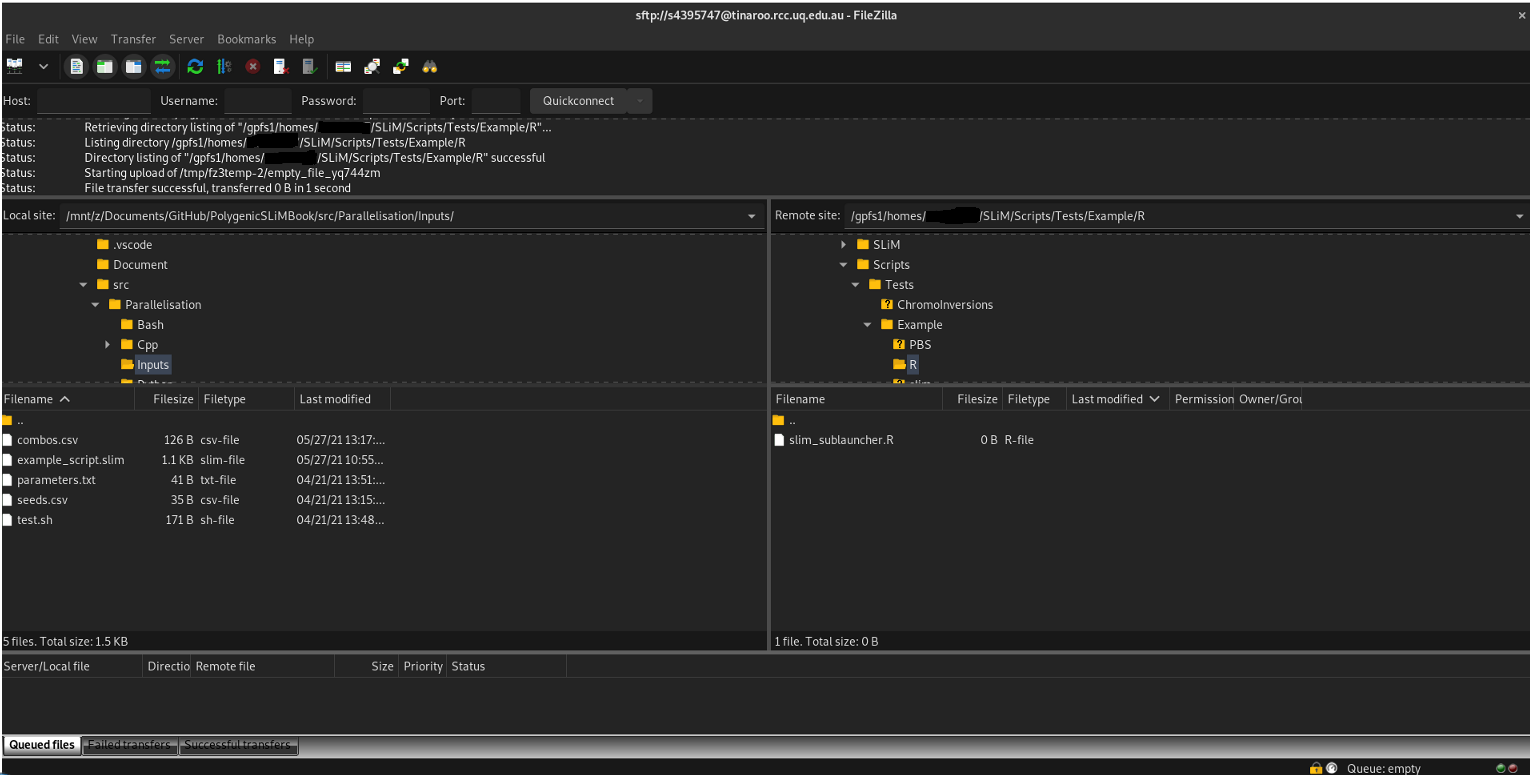Click the cancel current operation icon
The image size is (1530, 775).
[x=253, y=66]
